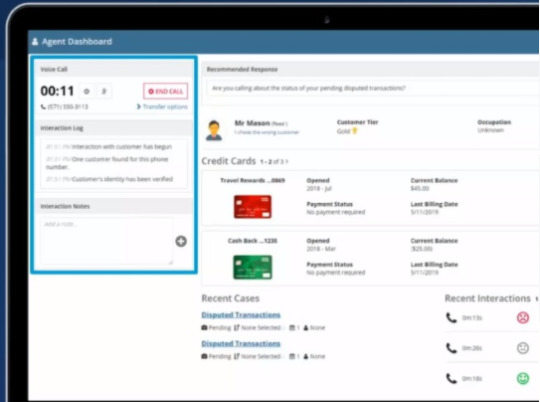The width and height of the screenshot is (540, 402).
Task: Go to next page of Credit Cards
Action: [287, 162]
